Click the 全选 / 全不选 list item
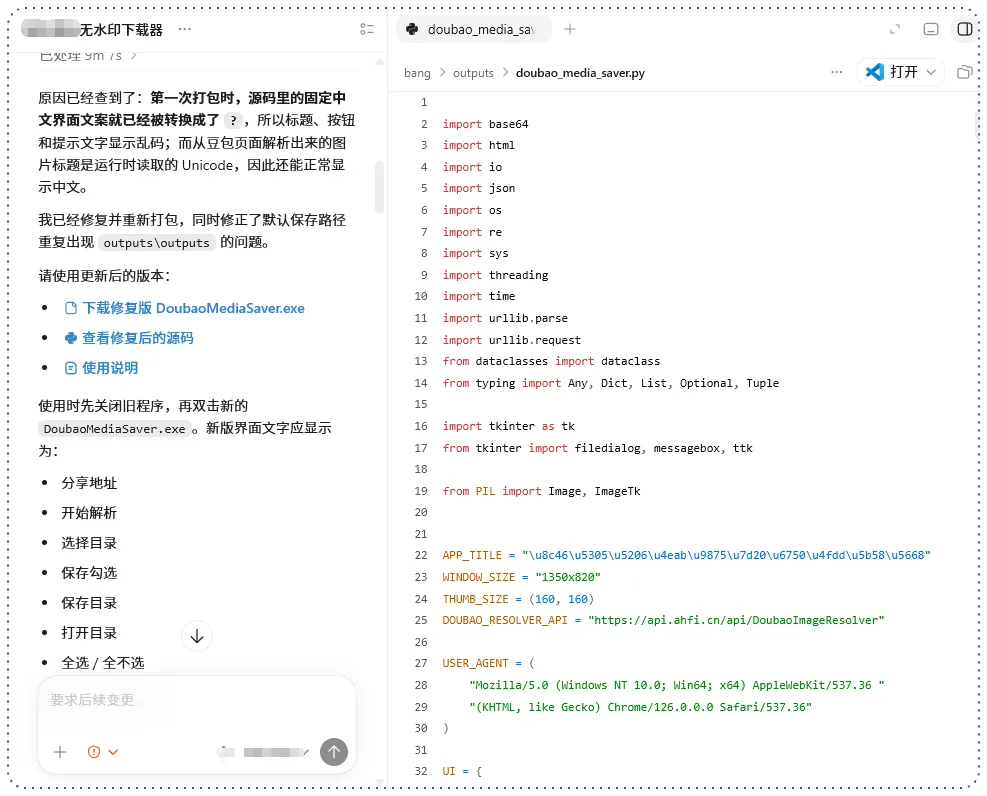987x796 pixels. pos(103,663)
